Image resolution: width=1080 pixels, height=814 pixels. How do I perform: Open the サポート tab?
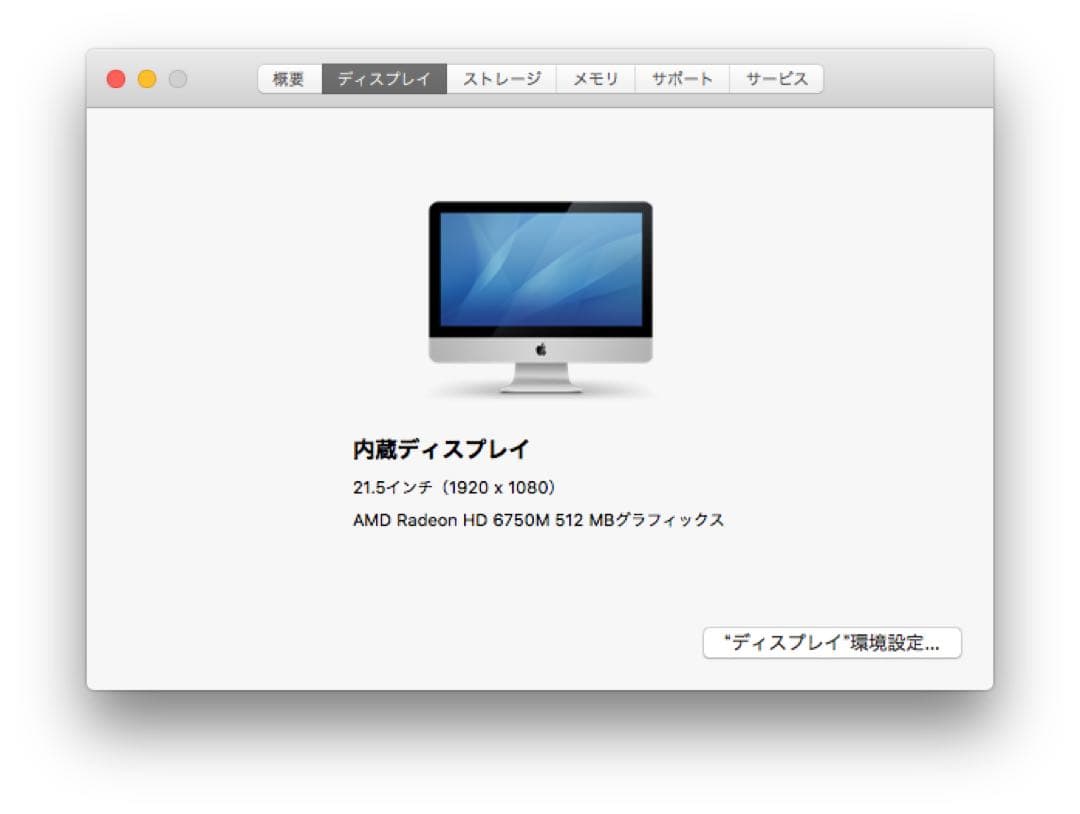pos(682,79)
